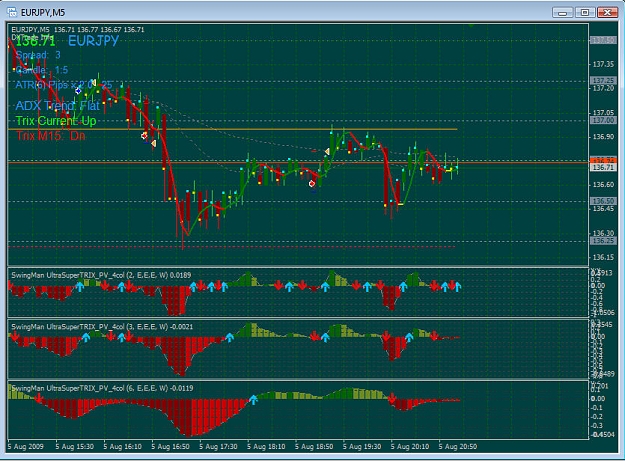Click the blue diamond marker on the price chart

pos(78,91)
